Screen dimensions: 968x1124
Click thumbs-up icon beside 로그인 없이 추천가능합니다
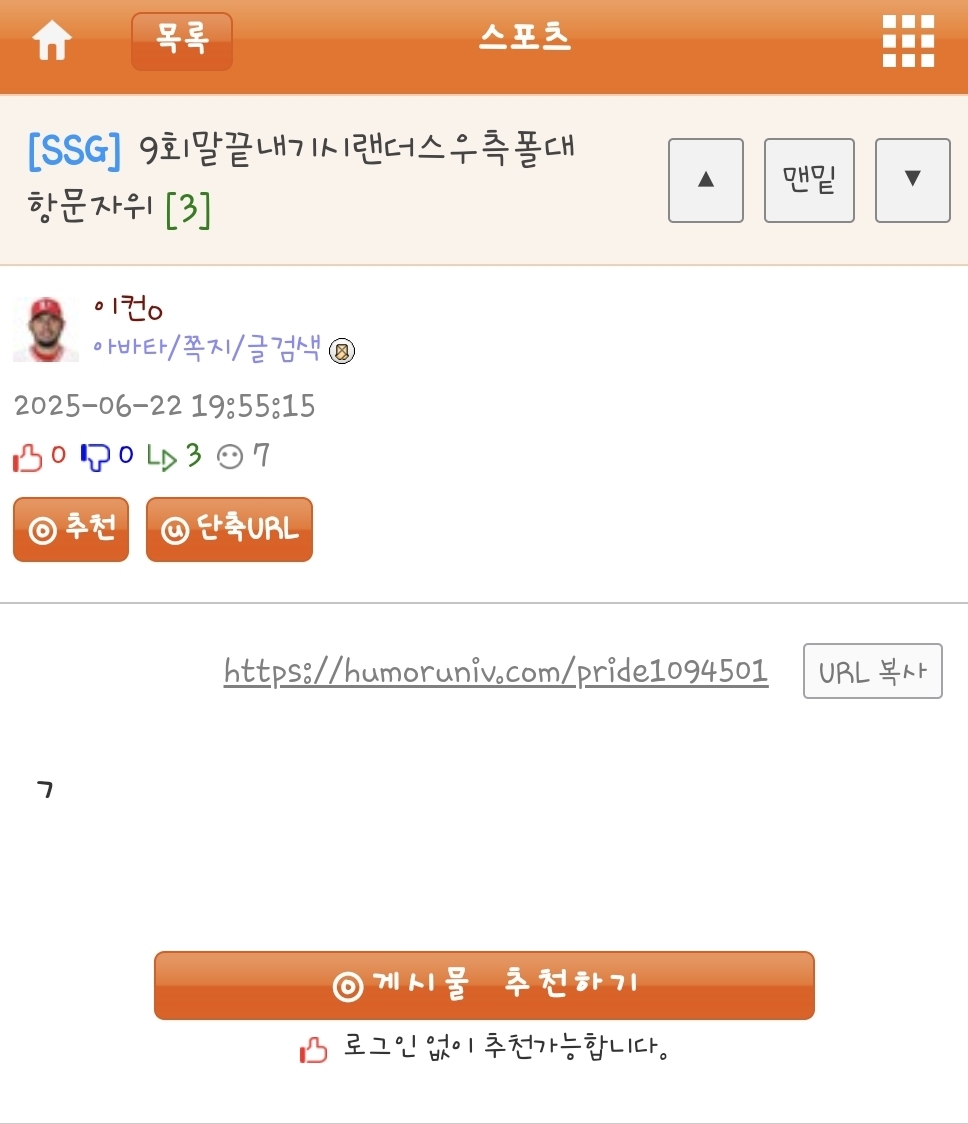[313, 1050]
